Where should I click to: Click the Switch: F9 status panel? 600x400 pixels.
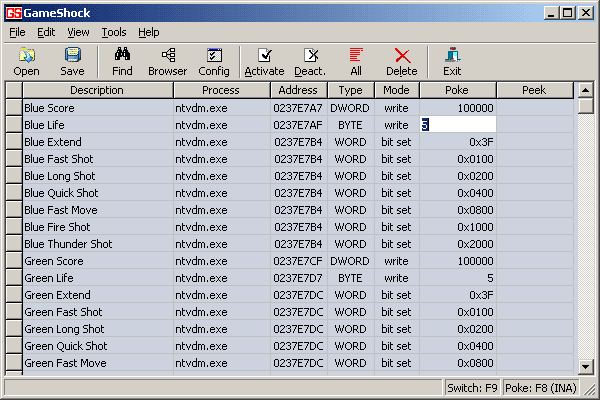pos(472,388)
